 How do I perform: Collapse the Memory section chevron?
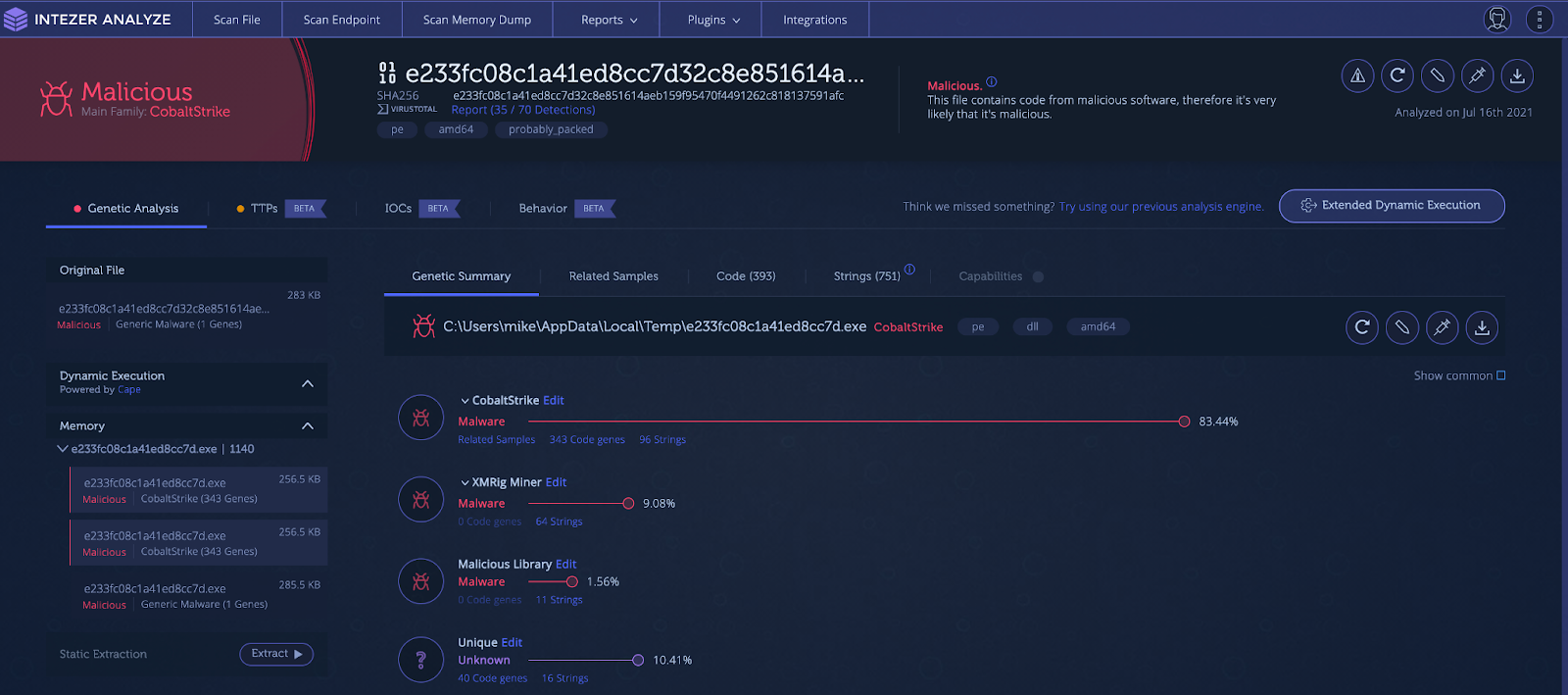308,425
